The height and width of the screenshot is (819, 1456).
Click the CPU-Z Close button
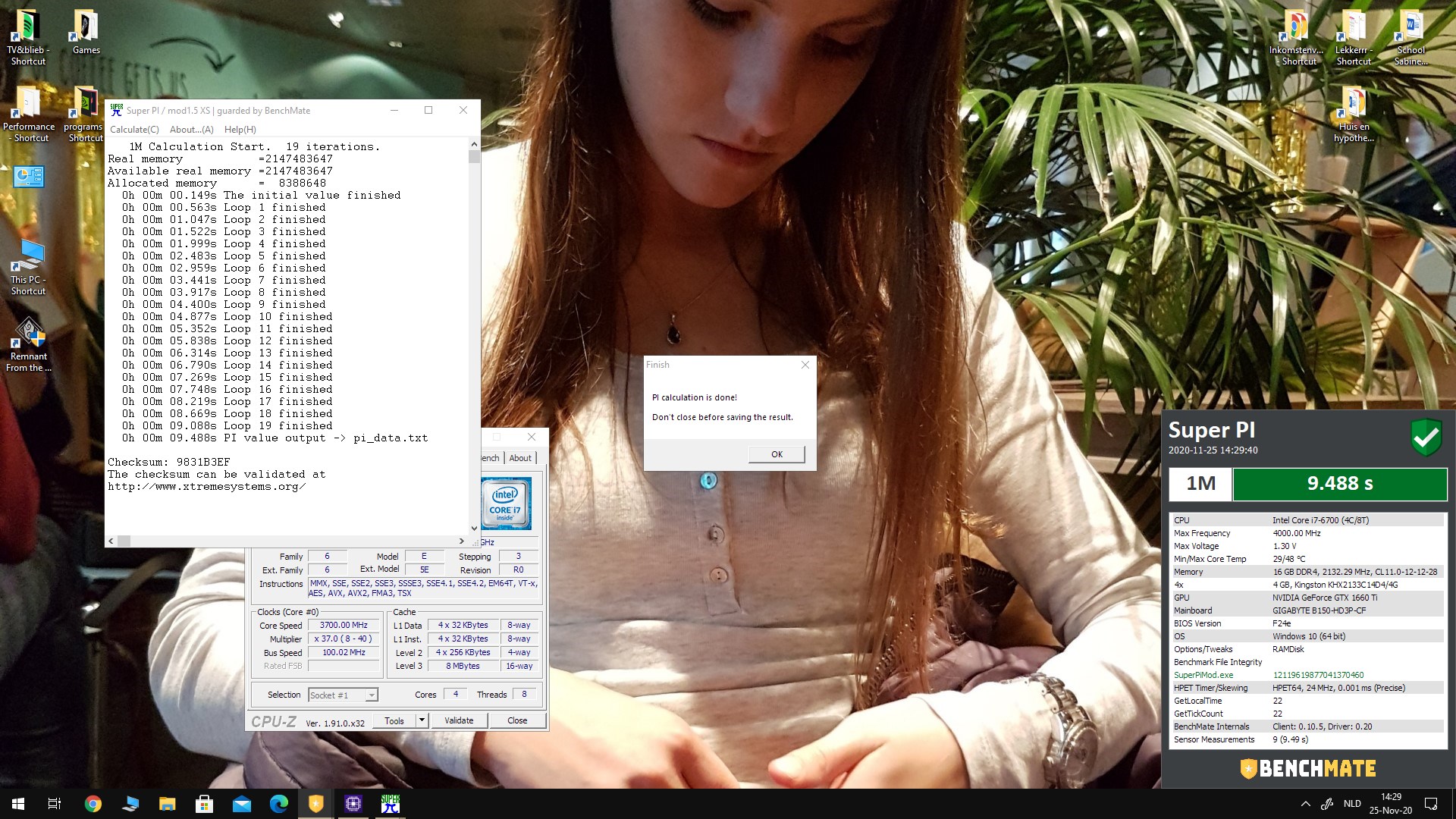click(517, 720)
